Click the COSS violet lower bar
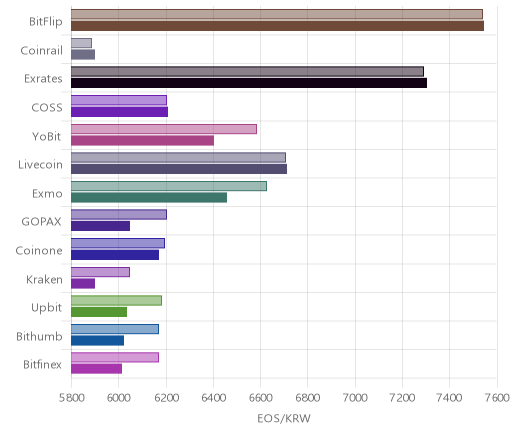Image resolution: width=512 pixels, height=436 pixels. 119,112
